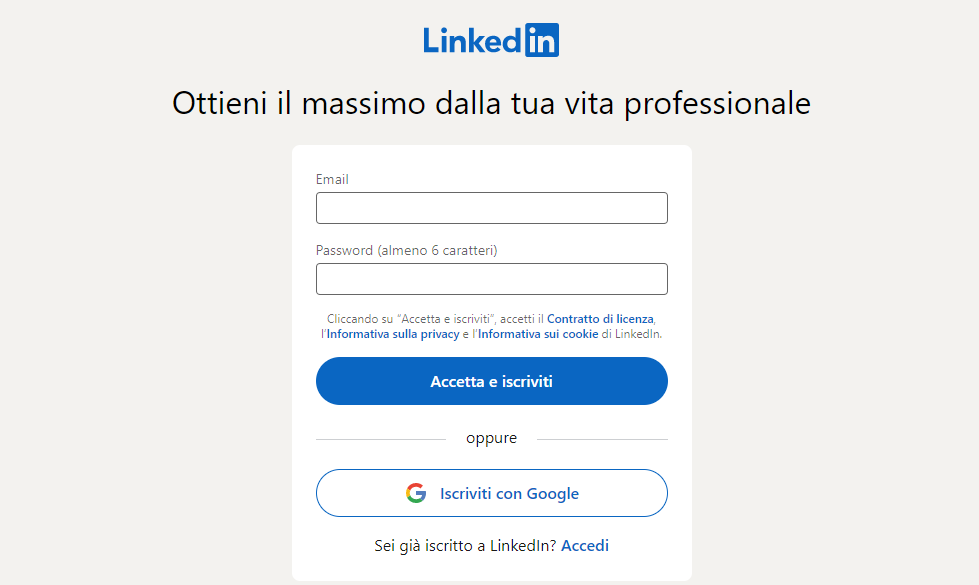Click the 'Linked' text in the logo
The image size is (979, 585).
(470, 39)
